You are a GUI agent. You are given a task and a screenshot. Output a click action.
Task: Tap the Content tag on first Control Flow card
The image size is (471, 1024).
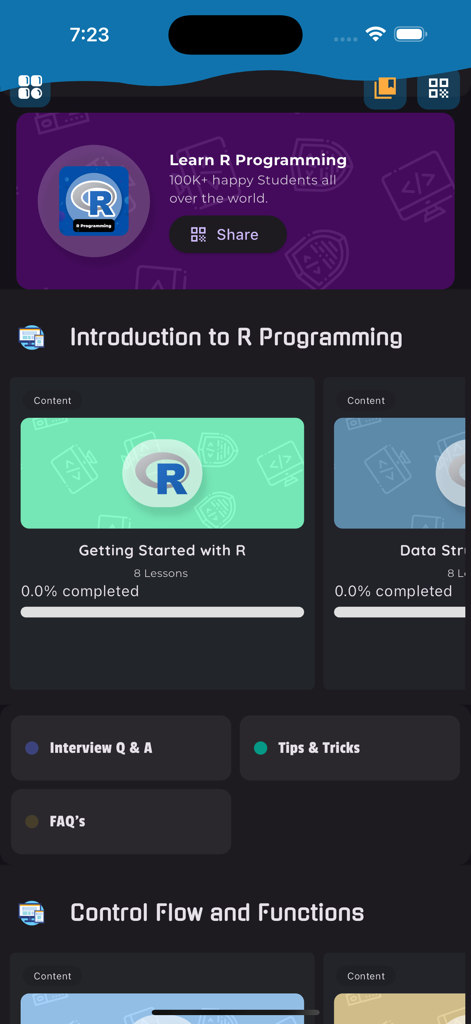pos(52,976)
